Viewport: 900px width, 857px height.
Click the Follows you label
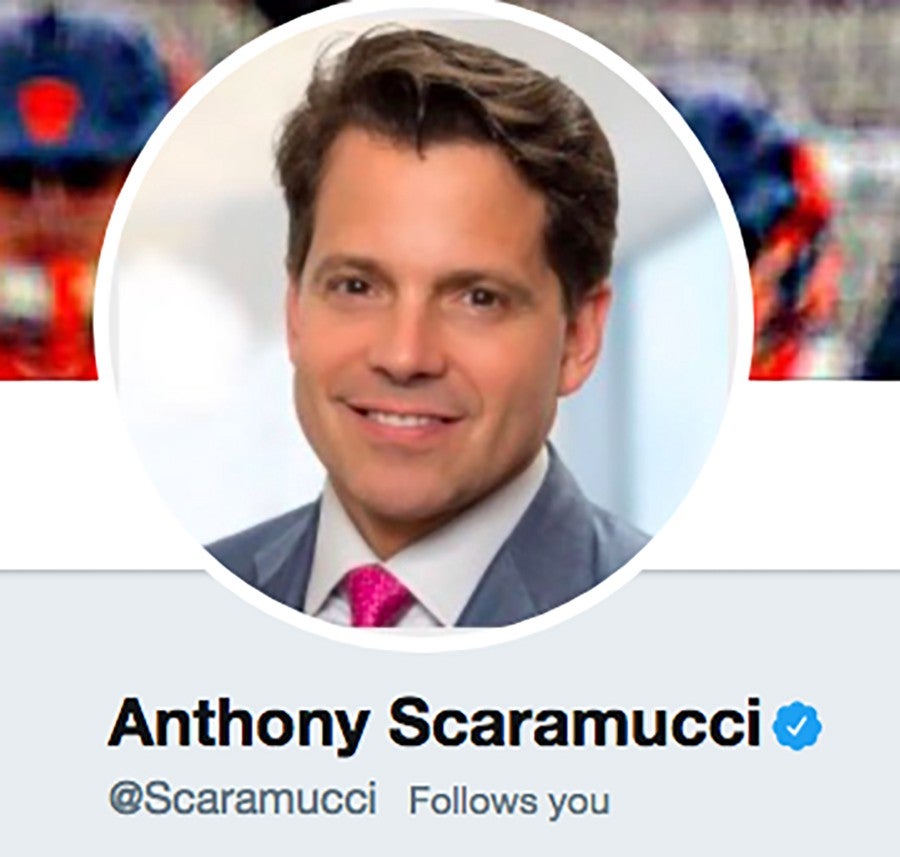(x=509, y=800)
